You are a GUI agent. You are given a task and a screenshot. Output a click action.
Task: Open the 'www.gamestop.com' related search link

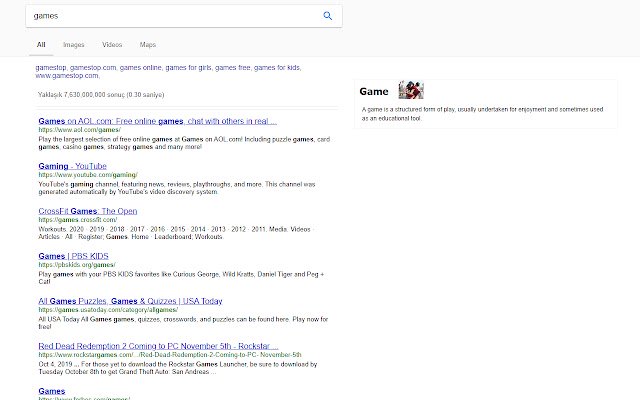pos(67,76)
